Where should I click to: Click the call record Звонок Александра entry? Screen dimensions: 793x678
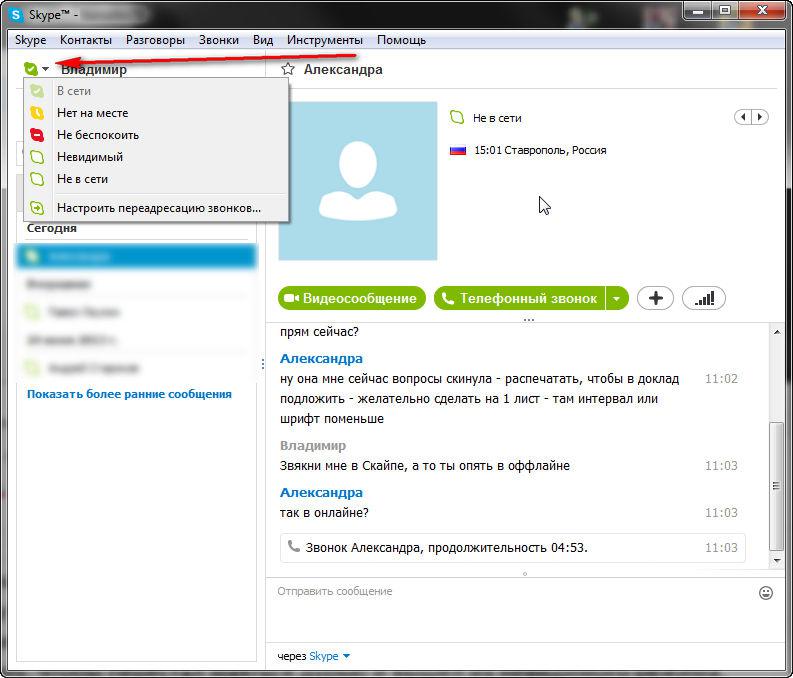point(513,548)
